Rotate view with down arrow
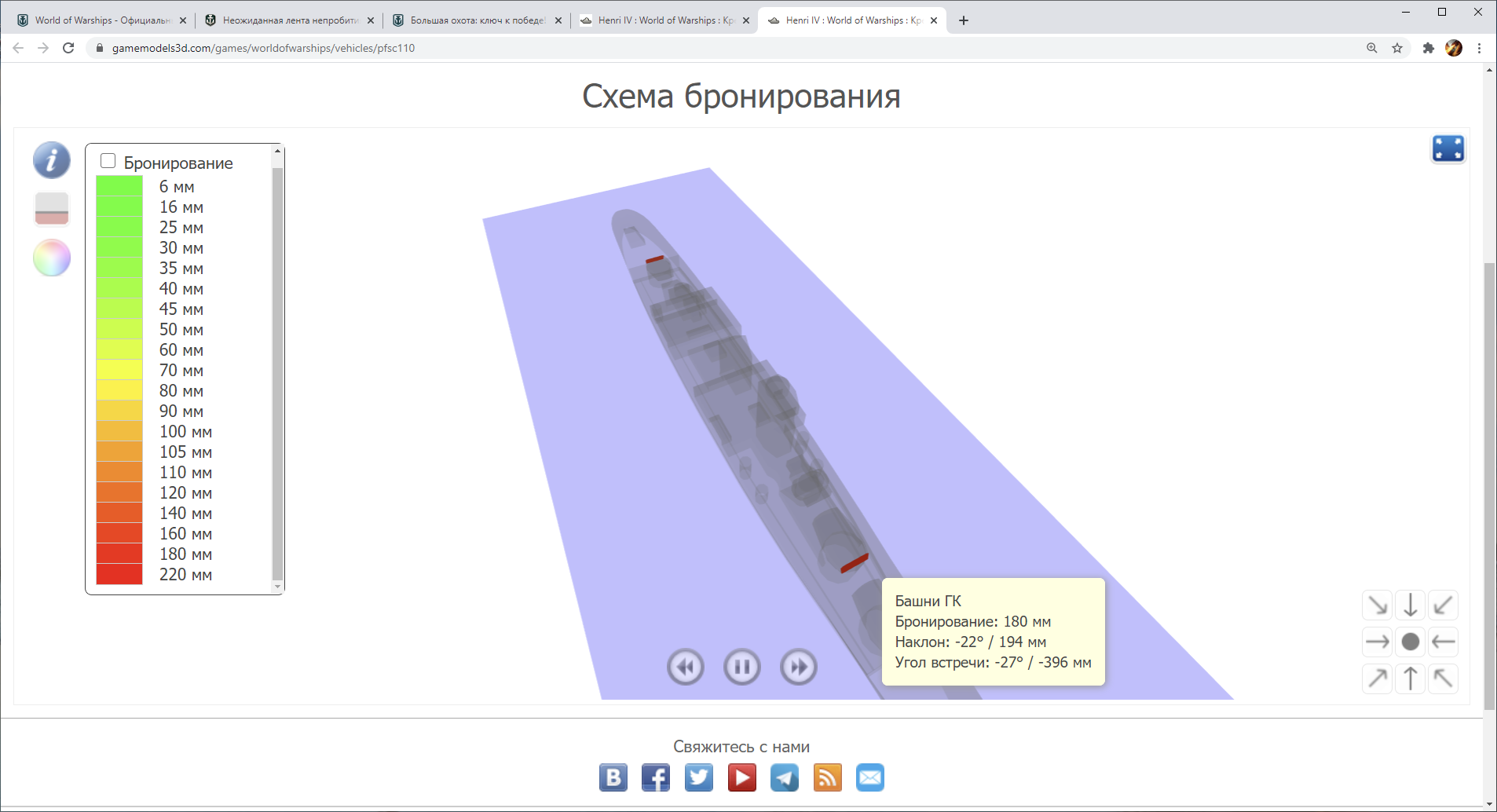1497x812 pixels. [x=1411, y=605]
